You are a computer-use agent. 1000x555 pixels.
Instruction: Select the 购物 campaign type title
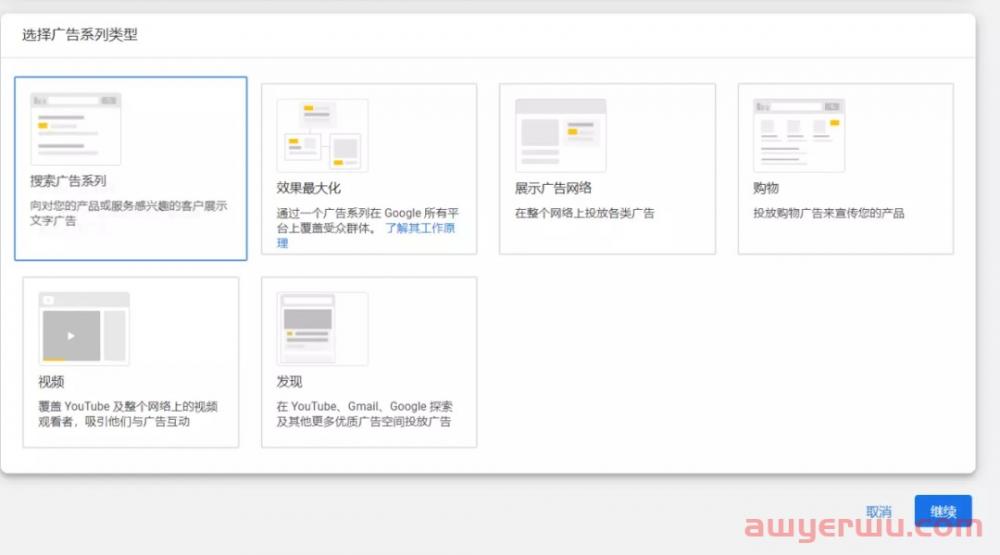pyautogui.click(x=766, y=188)
